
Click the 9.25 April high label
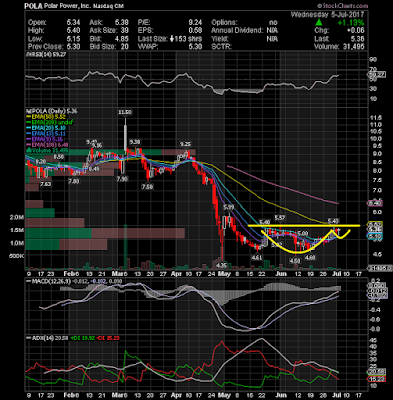tap(186, 144)
